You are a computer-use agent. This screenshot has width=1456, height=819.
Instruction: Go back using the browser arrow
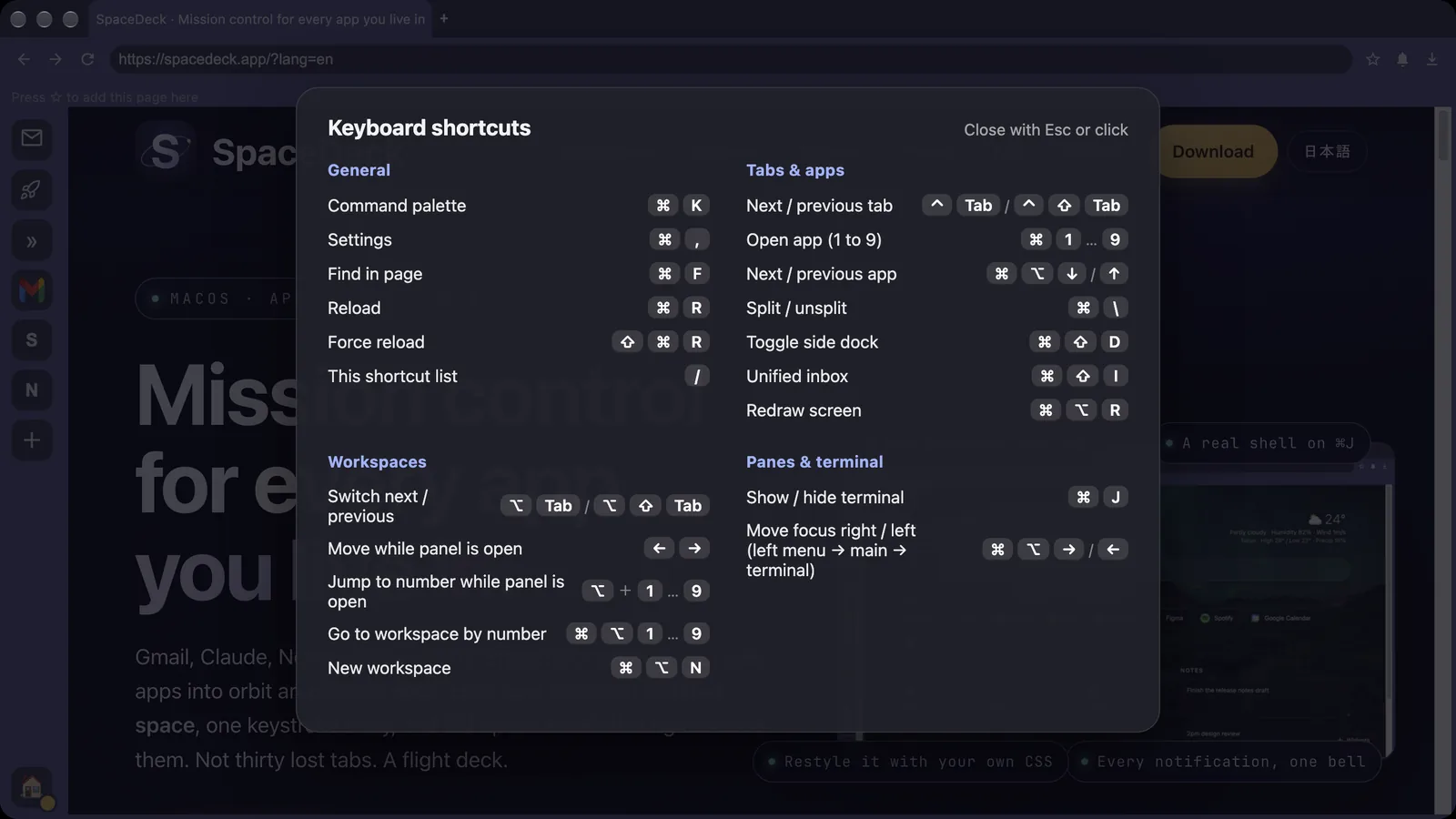[25, 59]
